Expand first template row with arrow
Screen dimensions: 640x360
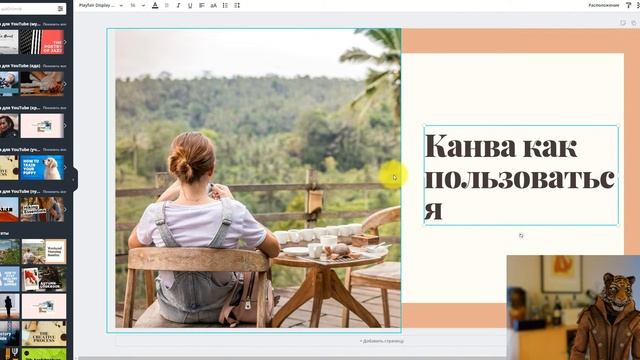[65, 42]
